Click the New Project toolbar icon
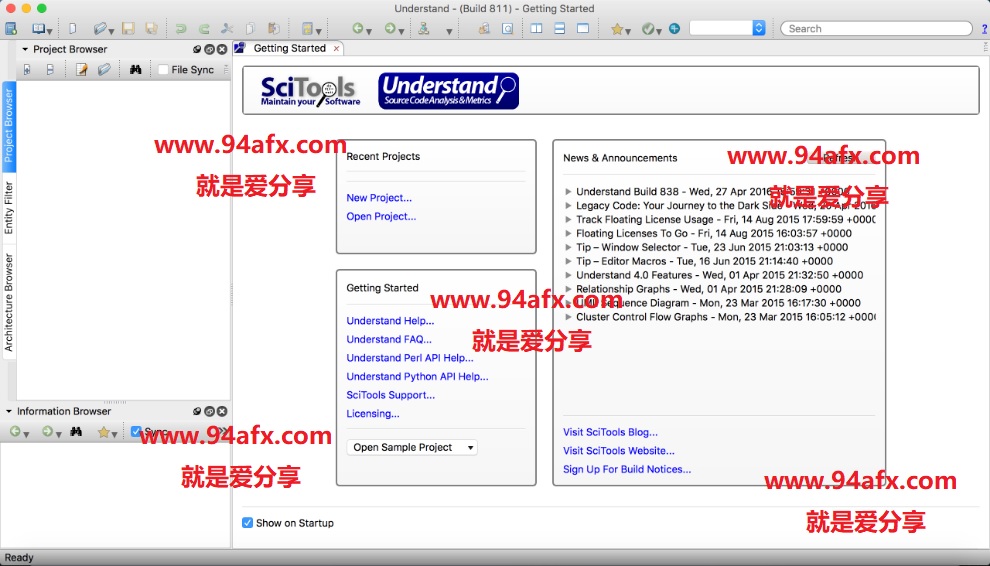This screenshot has height=566, width=990. (11, 28)
